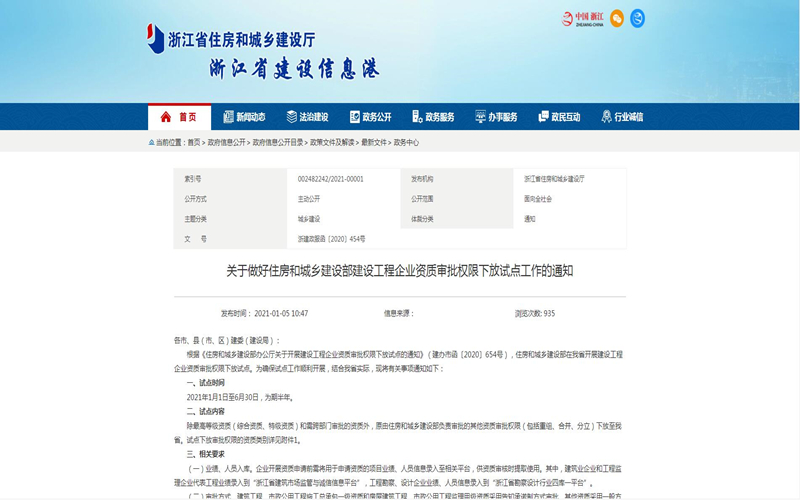Click the 法治建设 stacked layers icon
This screenshot has width=800, height=500.
[x=292, y=117]
